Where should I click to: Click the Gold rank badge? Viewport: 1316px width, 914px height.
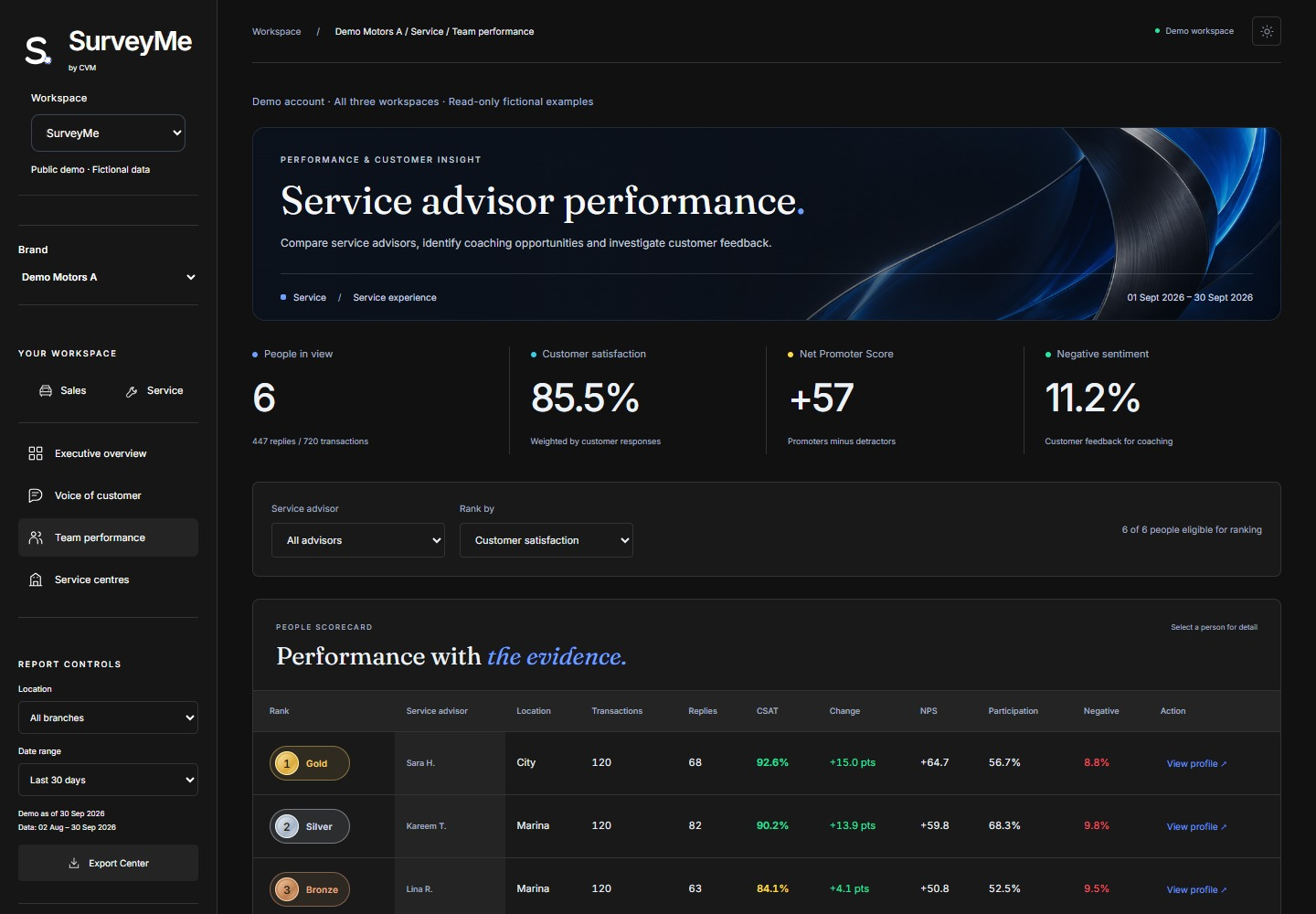pyautogui.click(x=310, y=763)
